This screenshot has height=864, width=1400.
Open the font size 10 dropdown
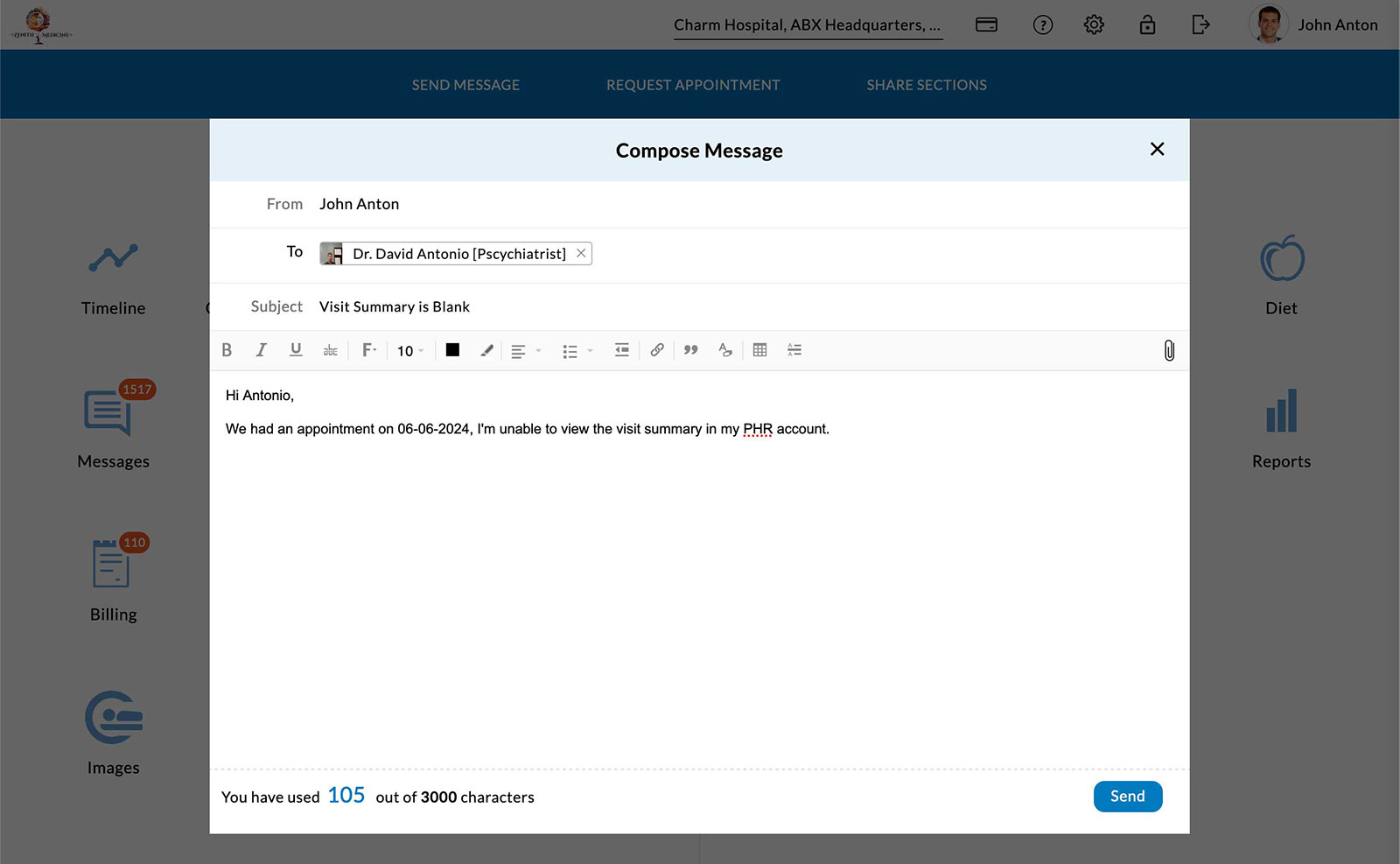click(409, 351)
